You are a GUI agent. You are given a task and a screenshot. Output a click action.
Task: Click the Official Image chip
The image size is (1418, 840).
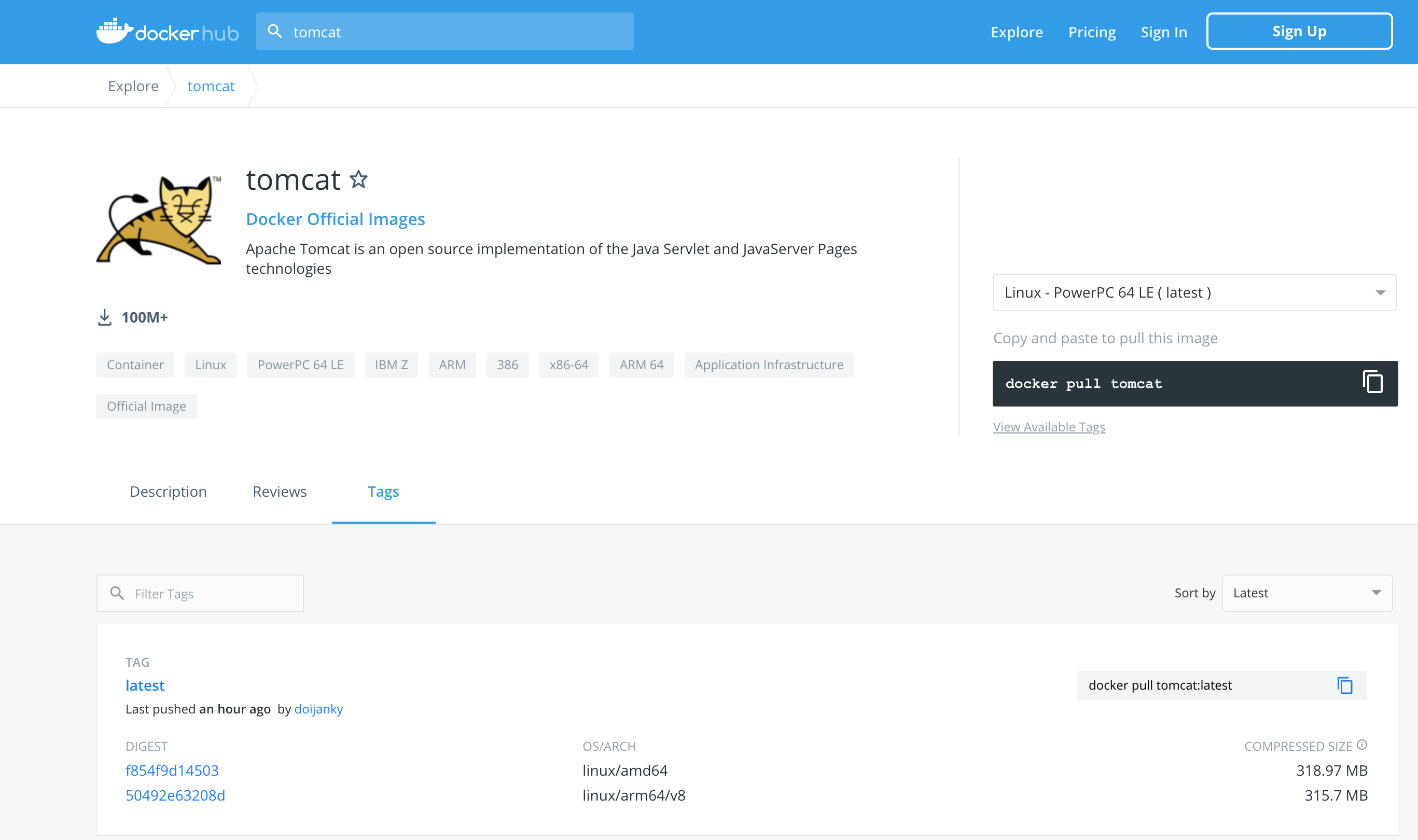[x=146, y=406]
